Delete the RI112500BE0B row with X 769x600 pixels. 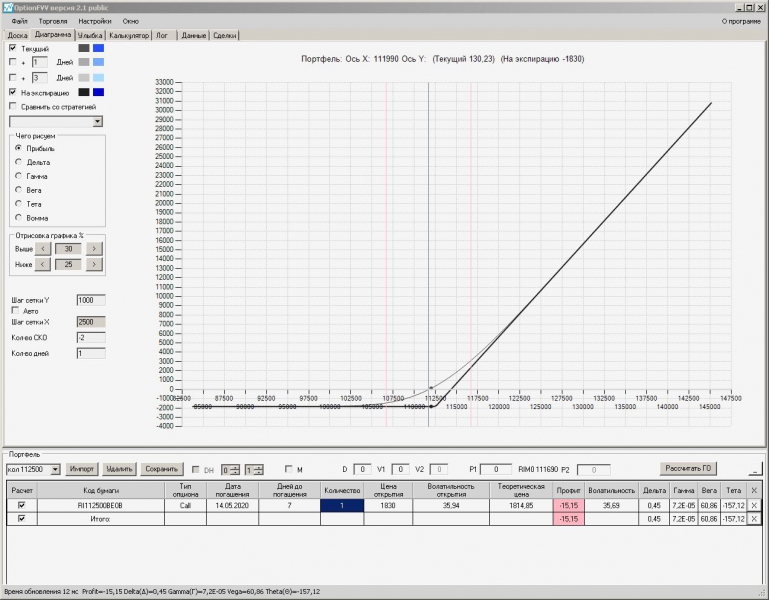(x=755, y=506)
